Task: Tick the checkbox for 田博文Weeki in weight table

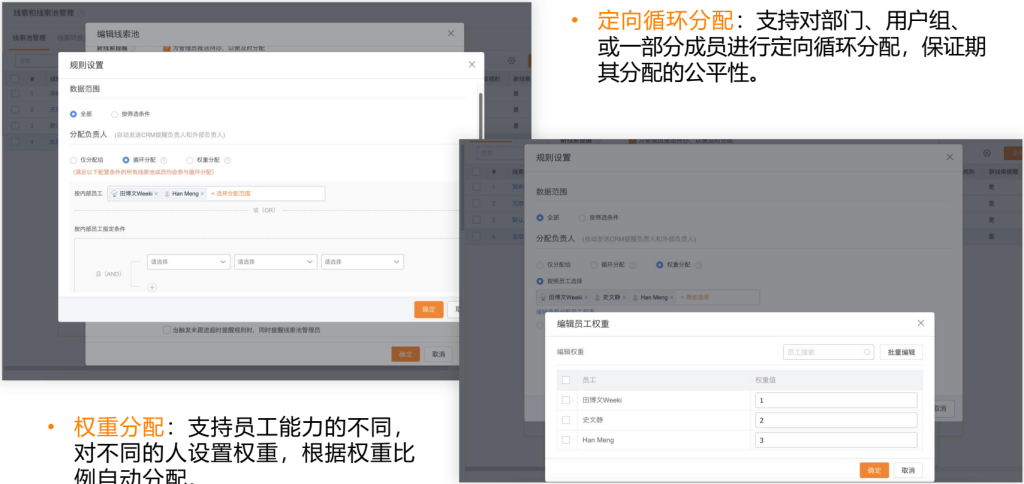Action: (x=566, y=400)
